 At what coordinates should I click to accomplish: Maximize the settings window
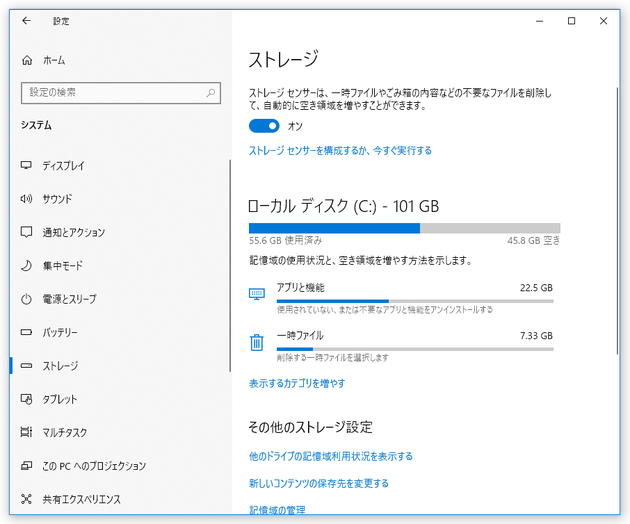point(571,21)
